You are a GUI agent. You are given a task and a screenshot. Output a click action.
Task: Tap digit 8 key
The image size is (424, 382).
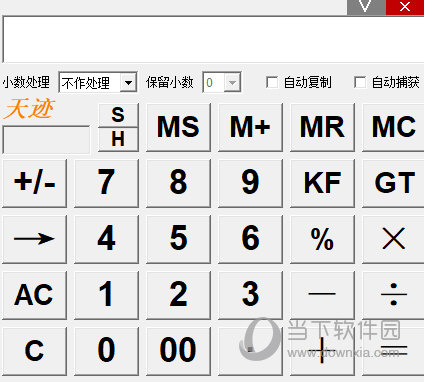coord(178,183)
